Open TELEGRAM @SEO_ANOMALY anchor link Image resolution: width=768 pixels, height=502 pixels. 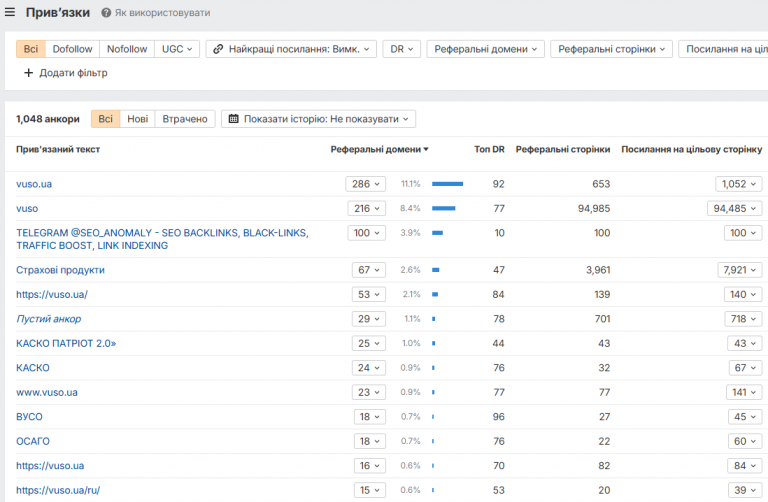pyautogui.click(x=162, y=239)
